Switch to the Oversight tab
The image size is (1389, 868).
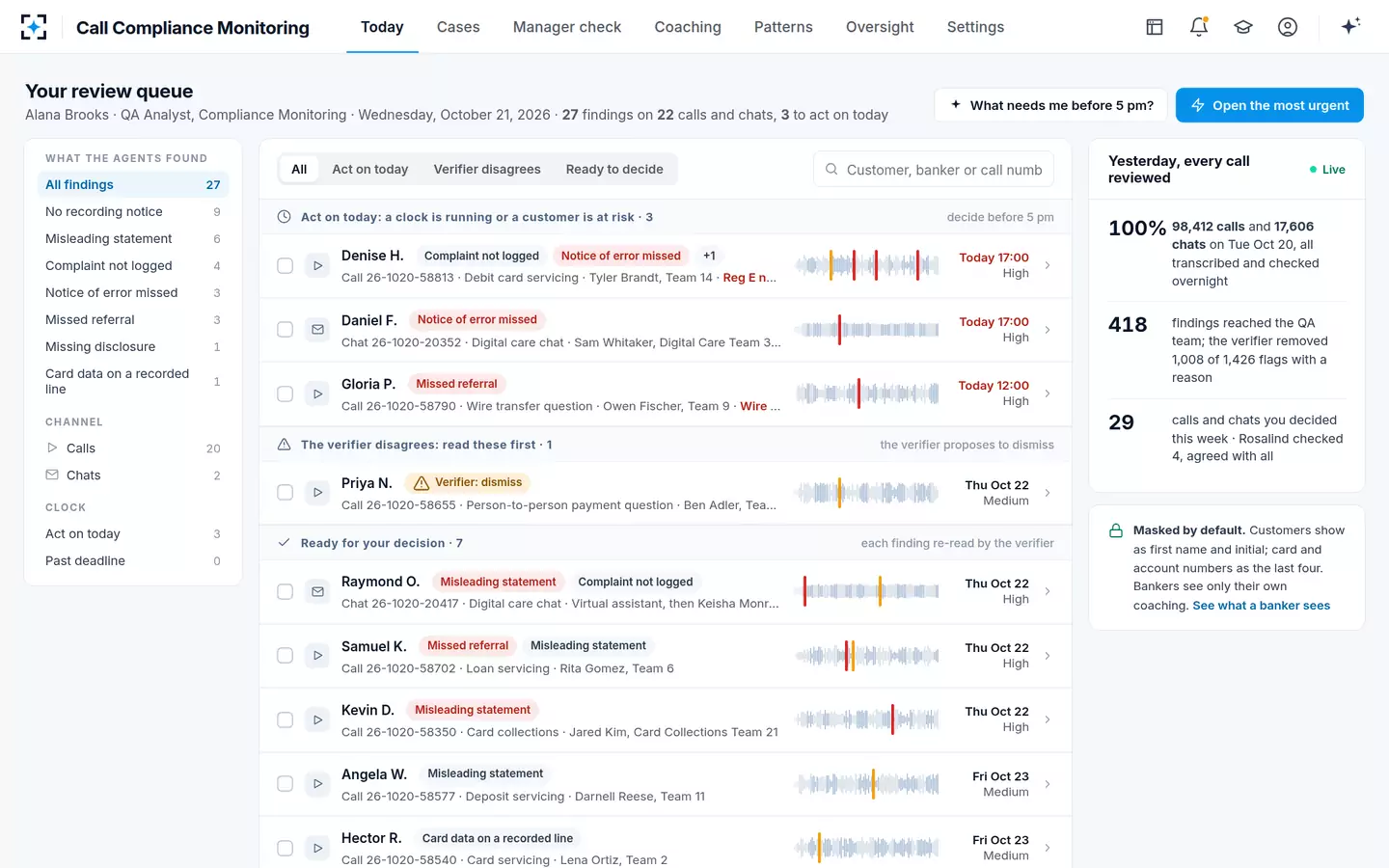point(880,27)
